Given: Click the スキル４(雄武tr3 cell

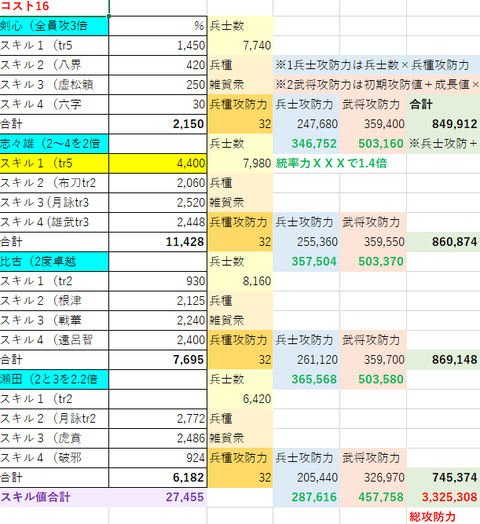Looking at the screenshot, I should [54, 222].
